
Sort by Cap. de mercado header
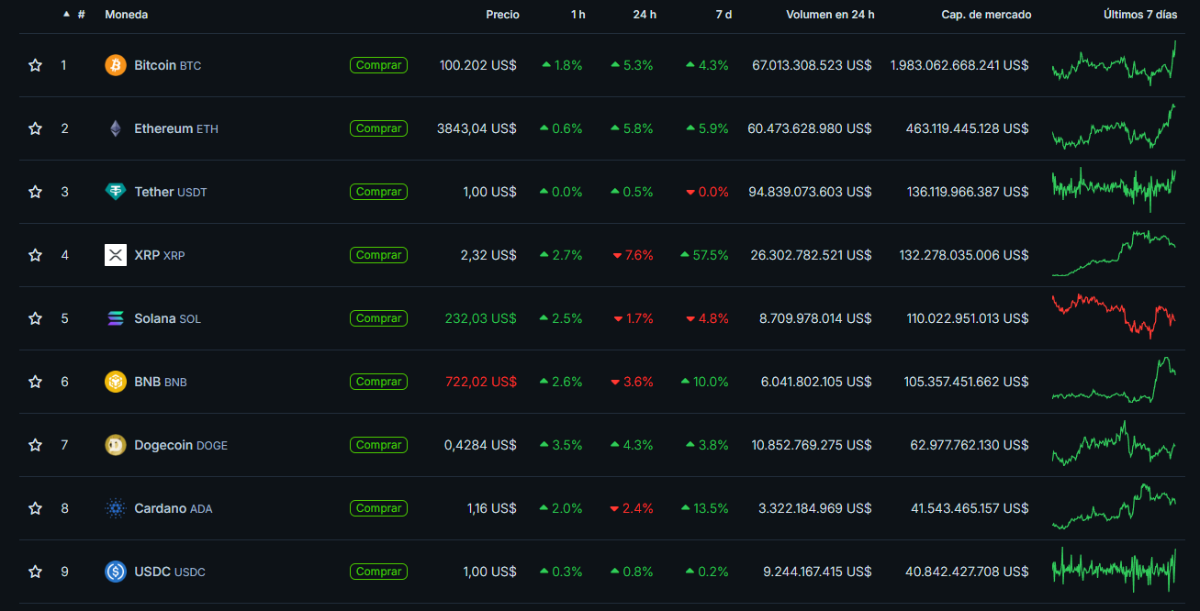985,15
